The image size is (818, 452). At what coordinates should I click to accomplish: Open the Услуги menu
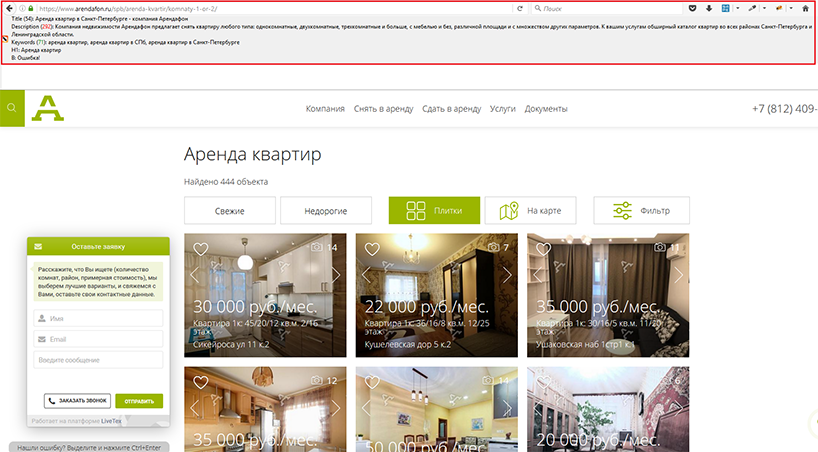coord(502,109)
